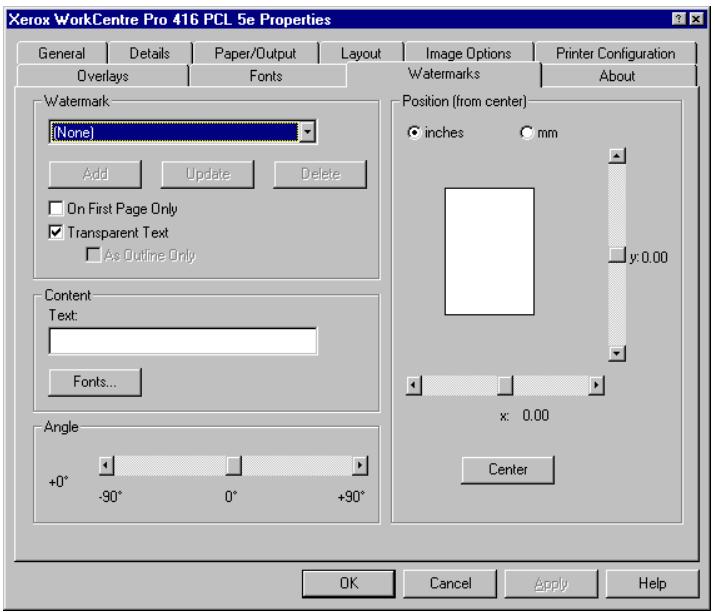715x612 pixels.
Task: Click the Angle slider right arrow
Action: 361,465
